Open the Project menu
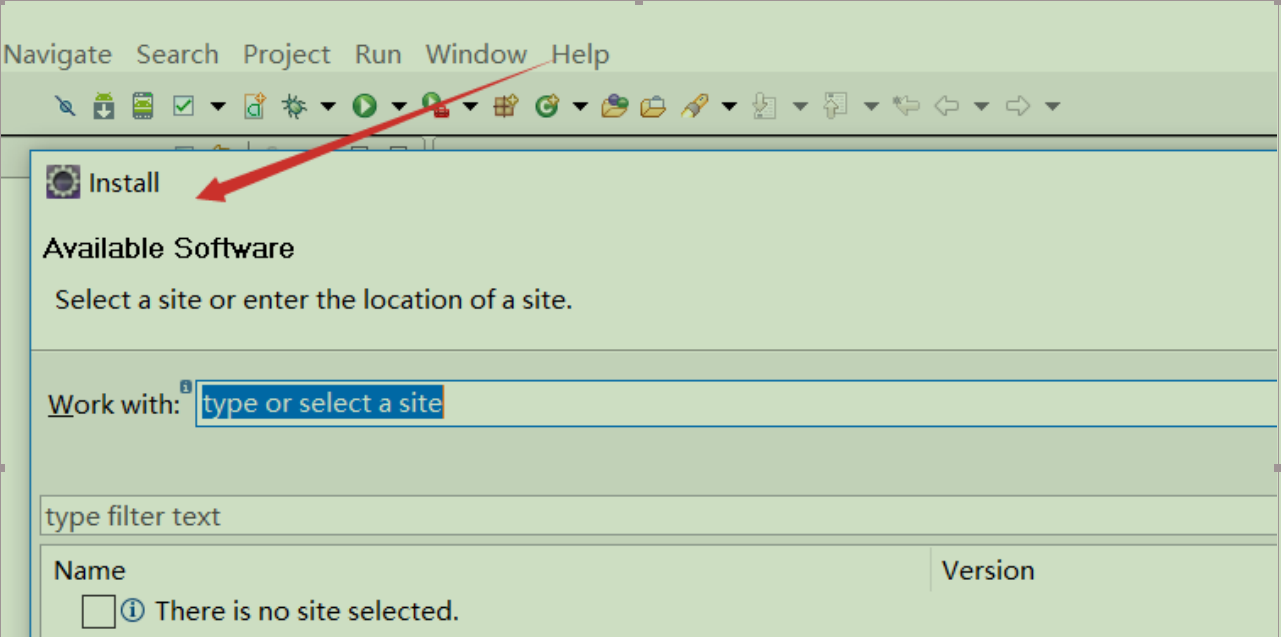This screenshot has width=1281, height=637. 287,55
